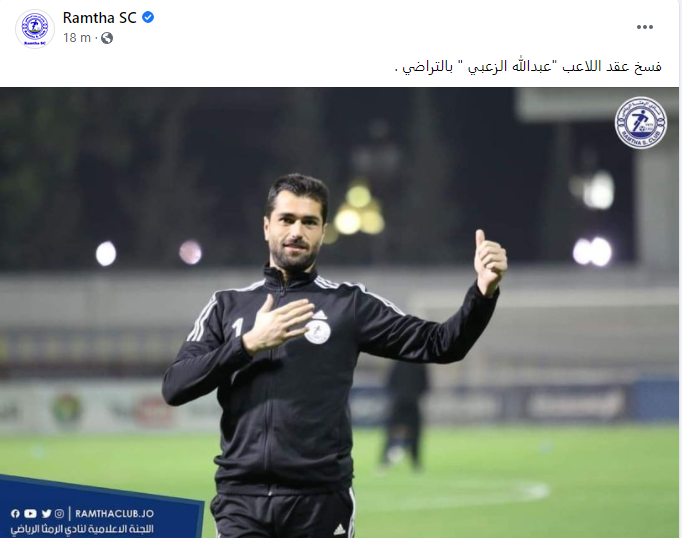The width and height of the screenshot is (682, 538).
Task: Open the player photo in the post
Action: coord(339,312)
